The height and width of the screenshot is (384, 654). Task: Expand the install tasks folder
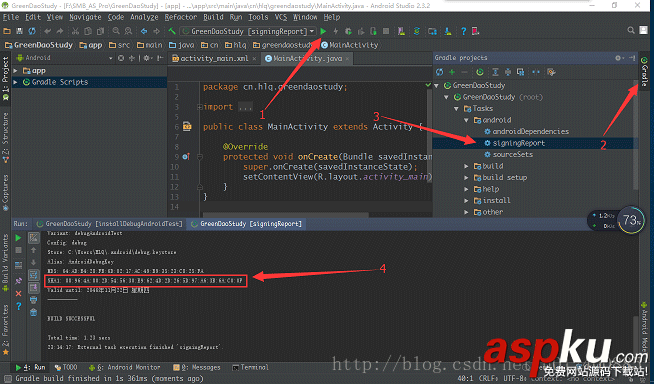(x=467, y=201)
